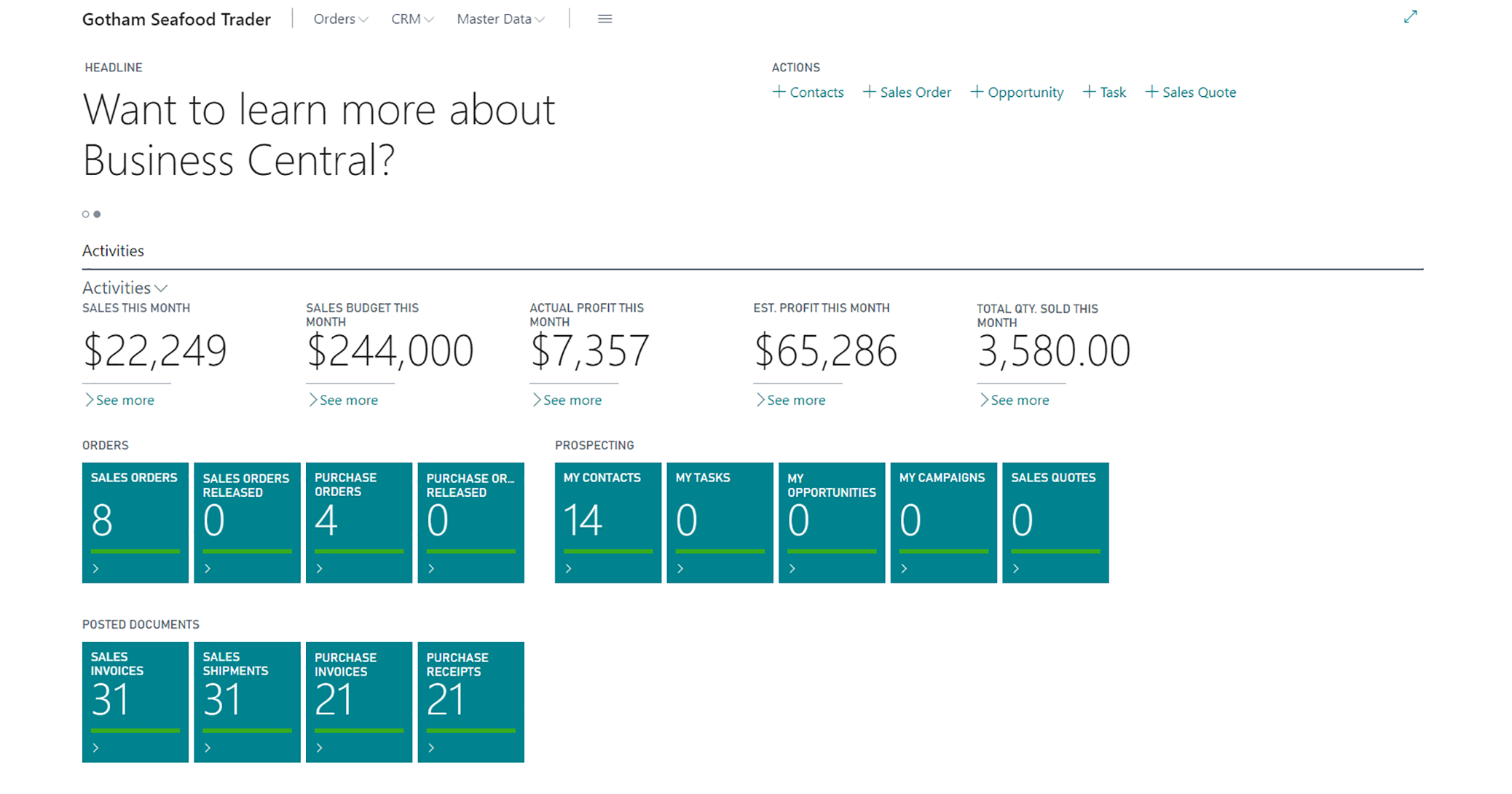Open the Purchase Receipts tile
Screen dimensions: 1512x794
pyautogui.click(x=470, y=699)
